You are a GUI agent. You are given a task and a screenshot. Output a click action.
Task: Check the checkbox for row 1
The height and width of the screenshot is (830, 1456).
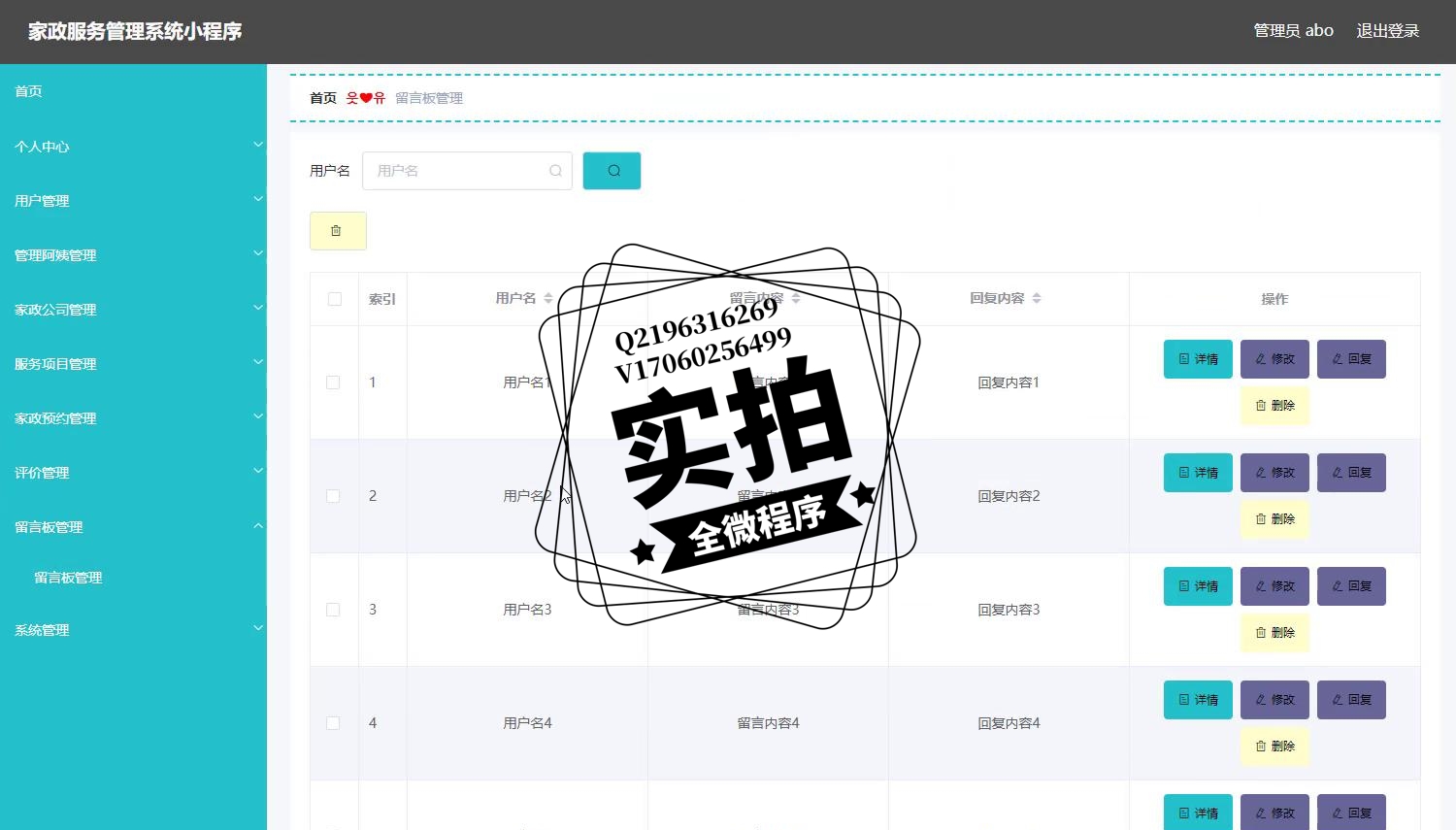(x=333, y=382)
